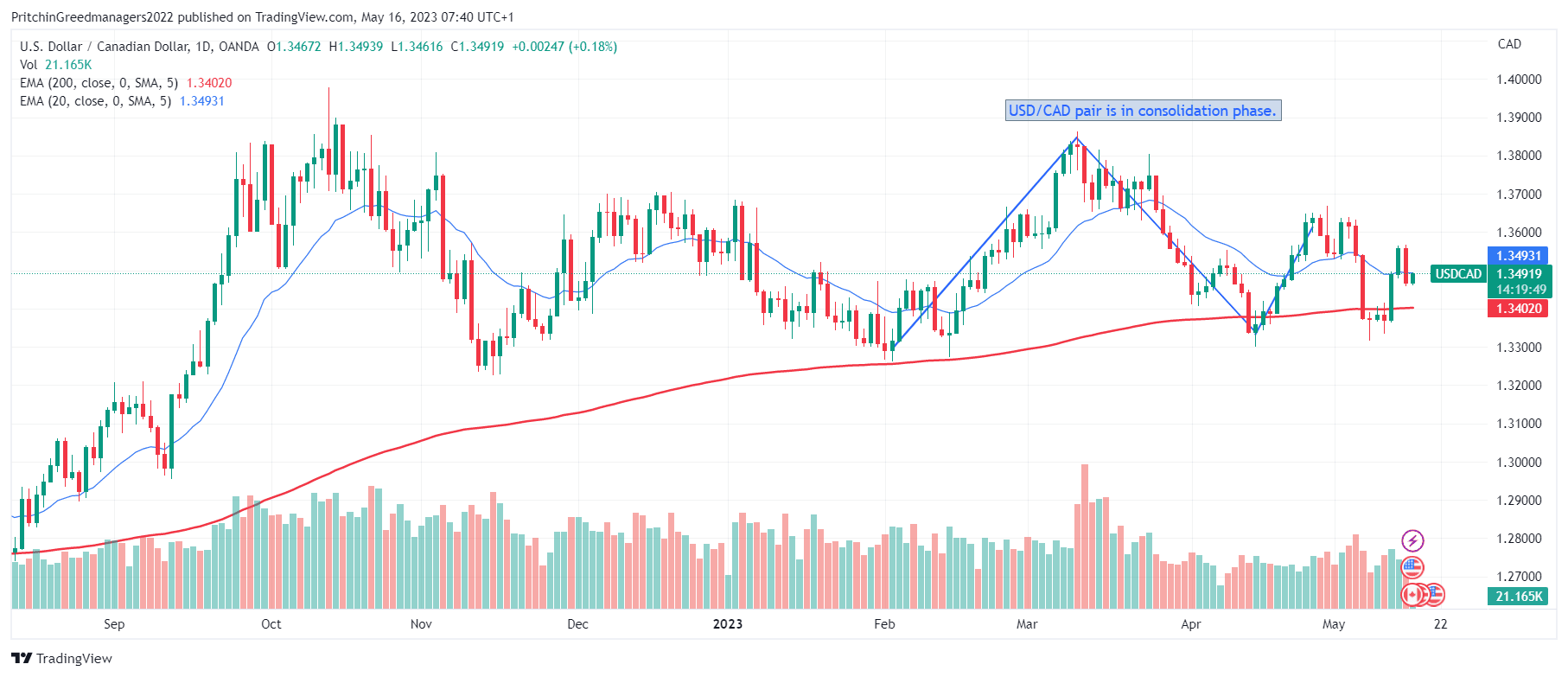Click the high value 'H1.34939'

pyautogui.click(x=356, y=47)
